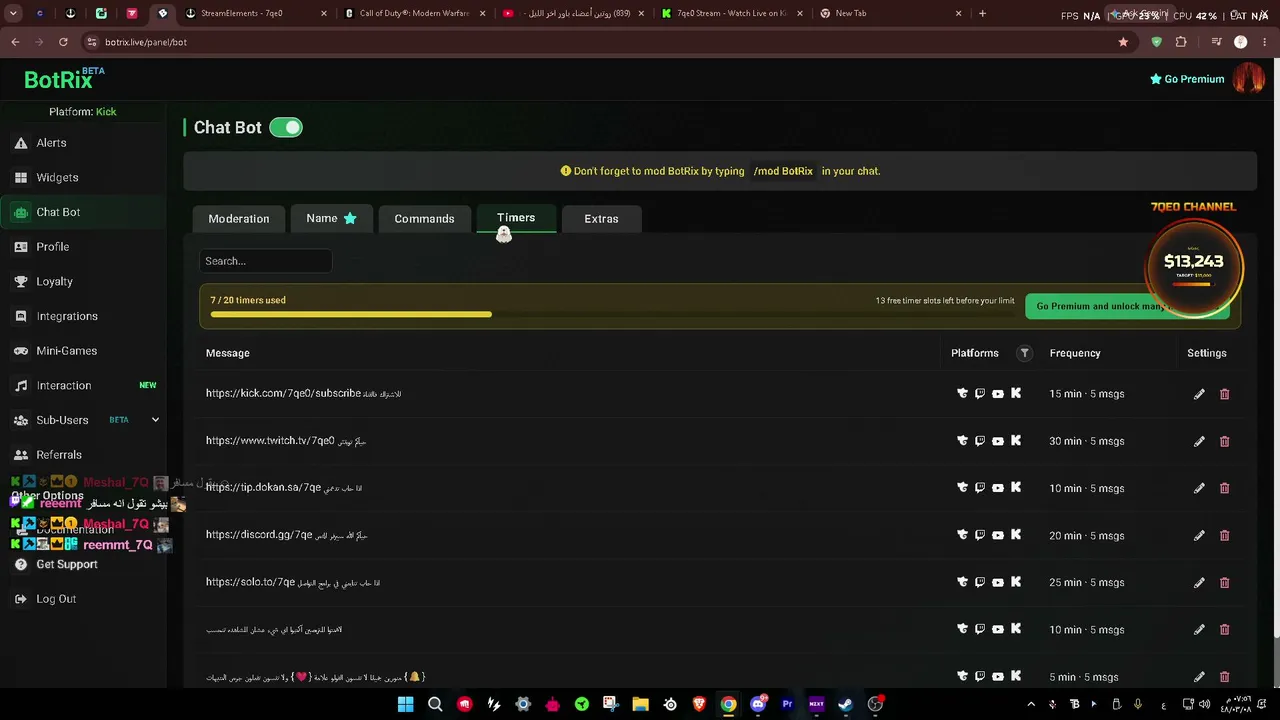Viewport: 1280px width, 720px height.
Task: Open Premiere Pro from the taskbar
Action: (787, 704)
